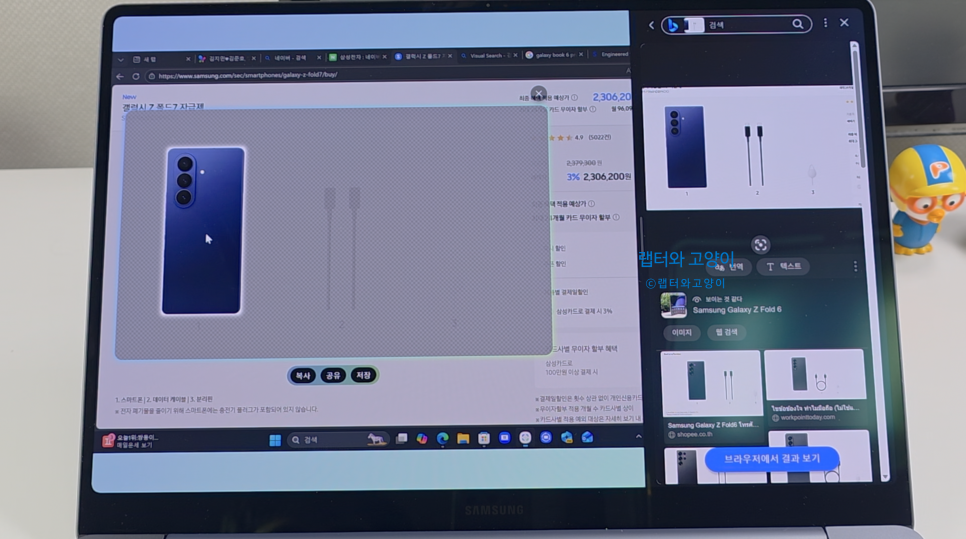Launch Copilot from the taskbar
The width and height of the screenshot is (966, 539).
coord(422,439)
